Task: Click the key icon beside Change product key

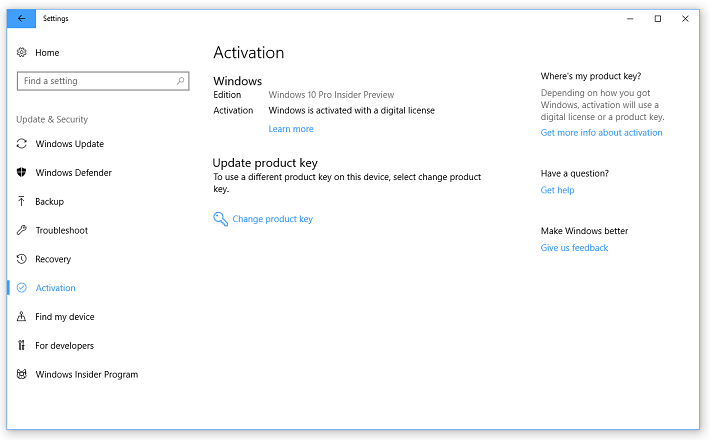Action: [x=221, y=219]
